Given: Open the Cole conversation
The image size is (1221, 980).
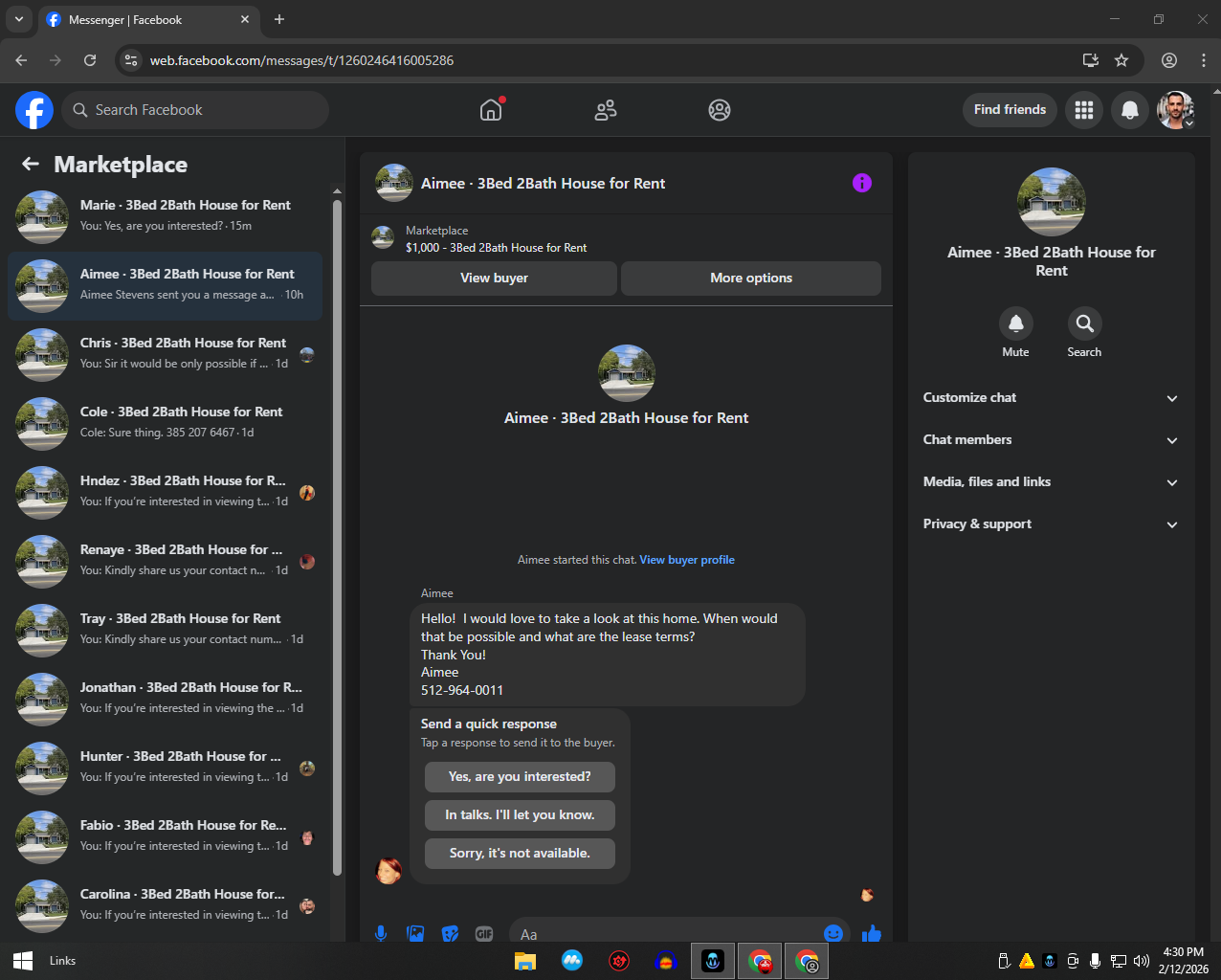Looking at the screenshot, I should coord(165,423).
